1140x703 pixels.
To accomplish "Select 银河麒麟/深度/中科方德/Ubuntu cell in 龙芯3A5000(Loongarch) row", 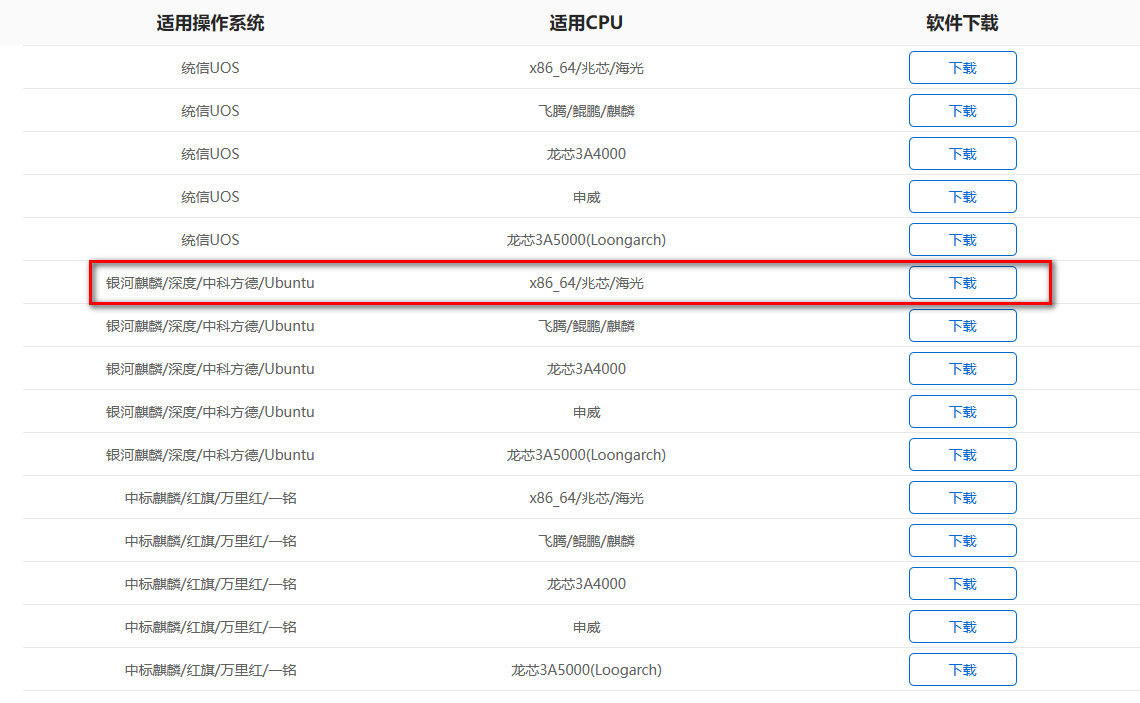I will pos(210,454).
